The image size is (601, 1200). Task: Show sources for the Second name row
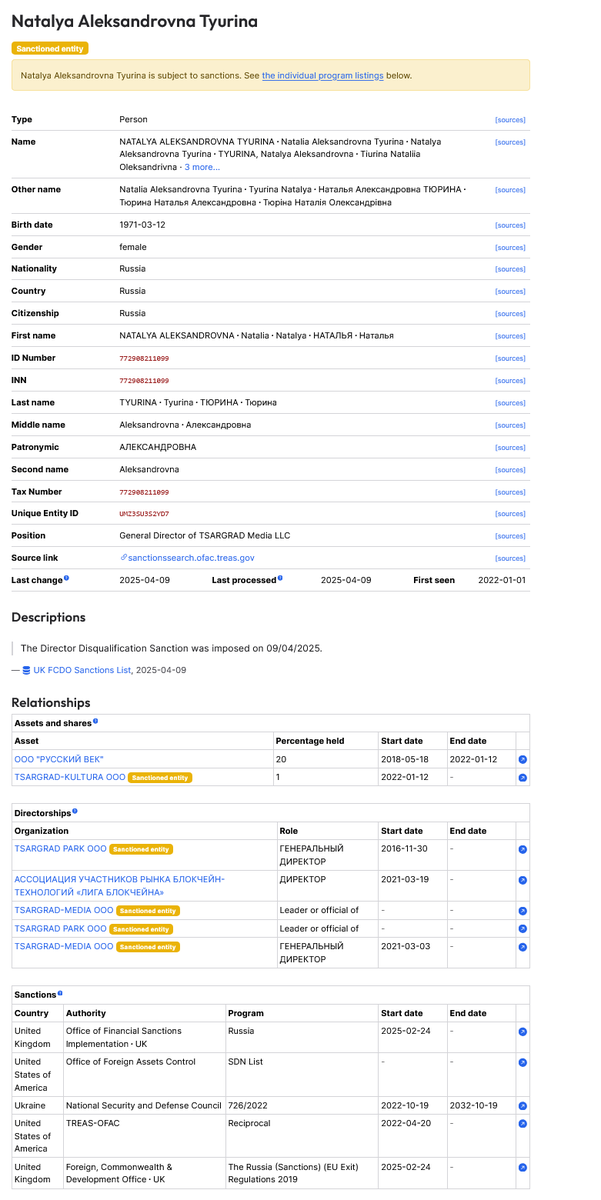tap(510, 470)
